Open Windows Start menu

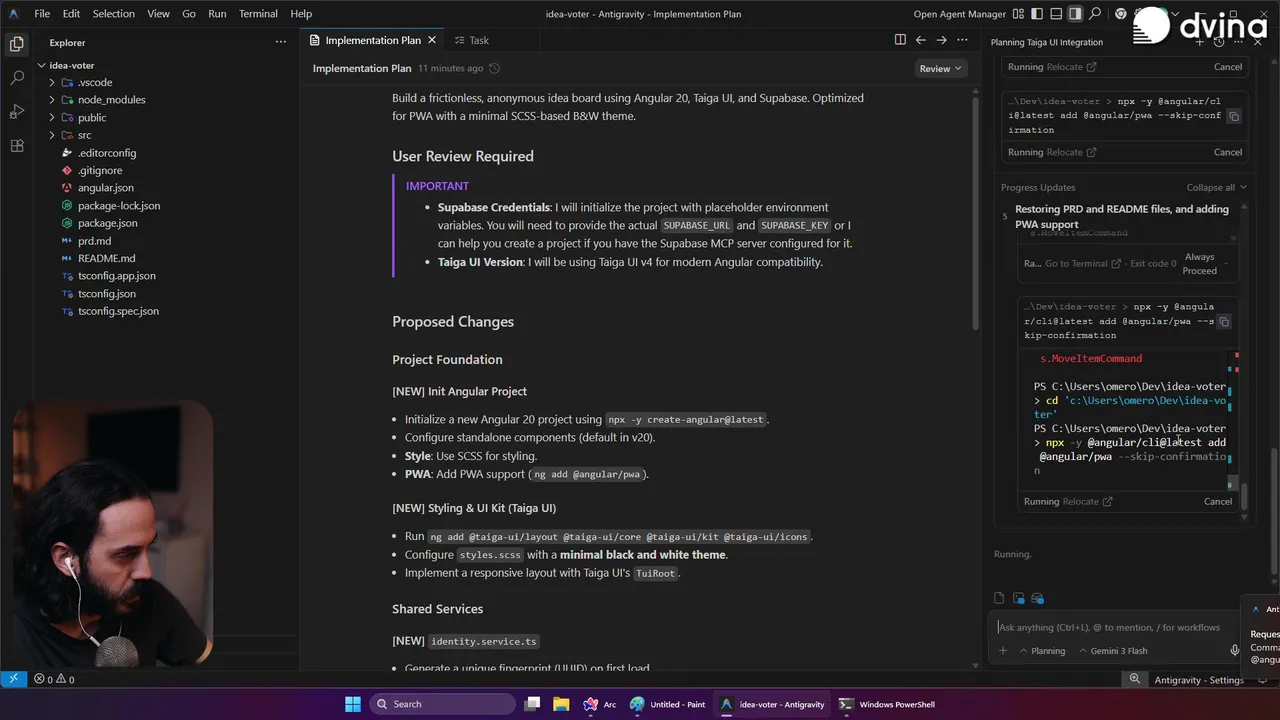[352, 704]
